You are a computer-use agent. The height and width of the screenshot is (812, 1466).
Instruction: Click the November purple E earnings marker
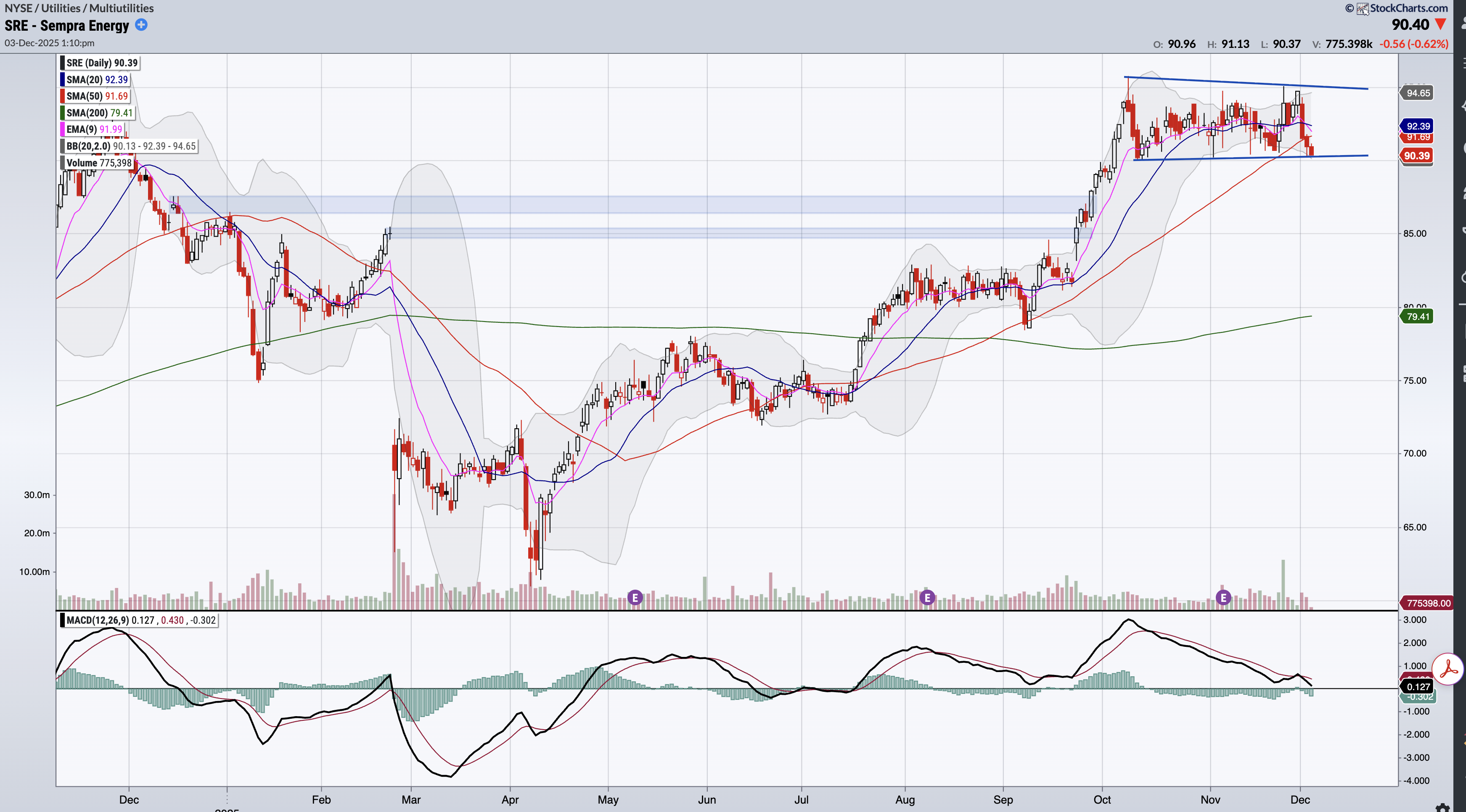(x=1223, y=598)
